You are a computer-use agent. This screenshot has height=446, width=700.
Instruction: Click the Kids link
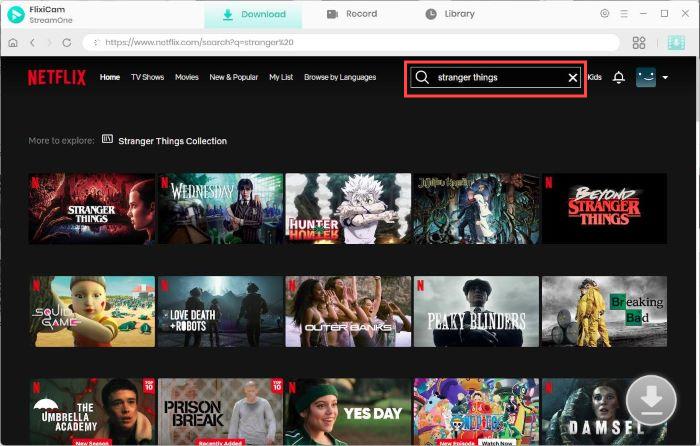click(594, 77)
